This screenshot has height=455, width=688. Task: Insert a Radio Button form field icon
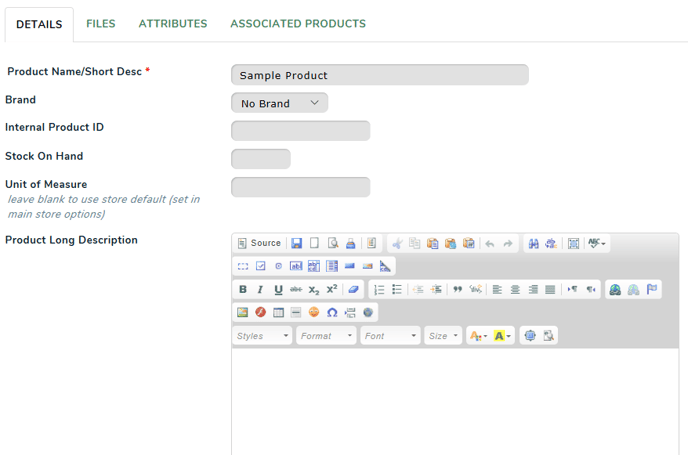tap(278, 266)
